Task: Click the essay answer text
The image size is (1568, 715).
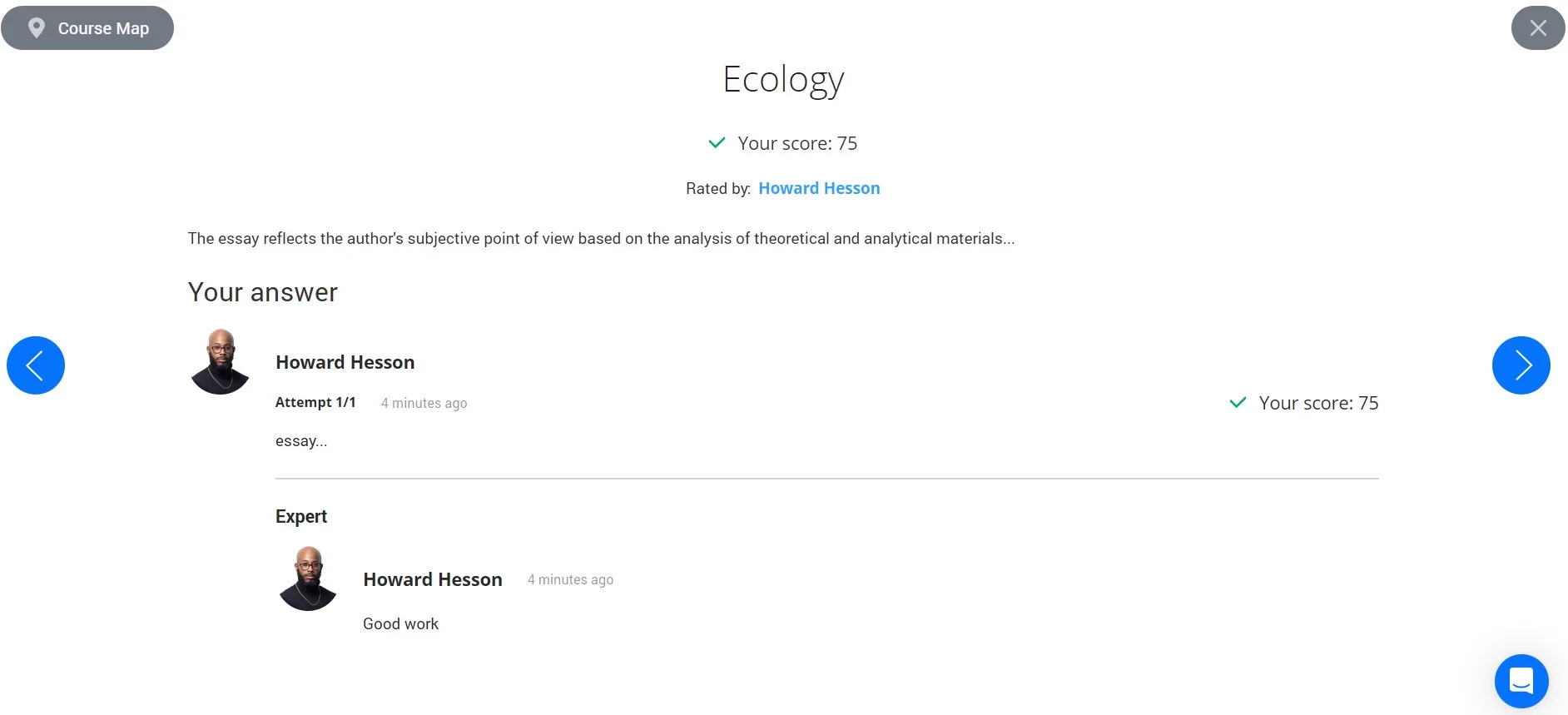Action: [301, 441]
